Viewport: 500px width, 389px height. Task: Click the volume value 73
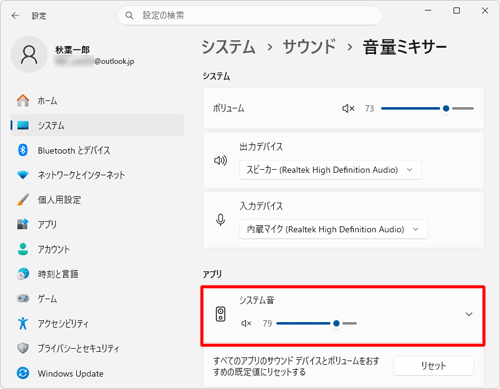pos(369,108)
